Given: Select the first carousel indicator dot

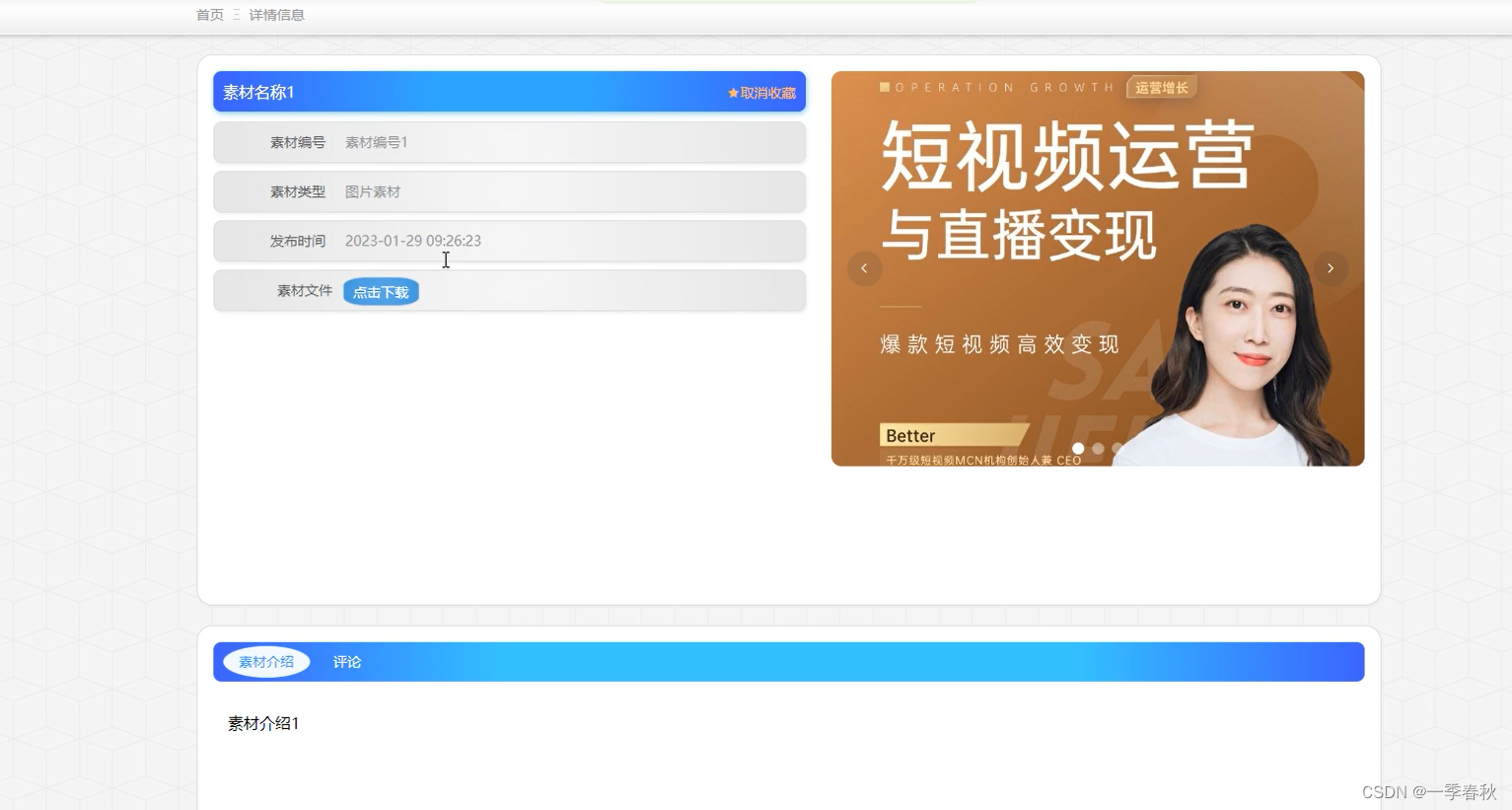Looking at the screenshot, I should [1078, 448].
